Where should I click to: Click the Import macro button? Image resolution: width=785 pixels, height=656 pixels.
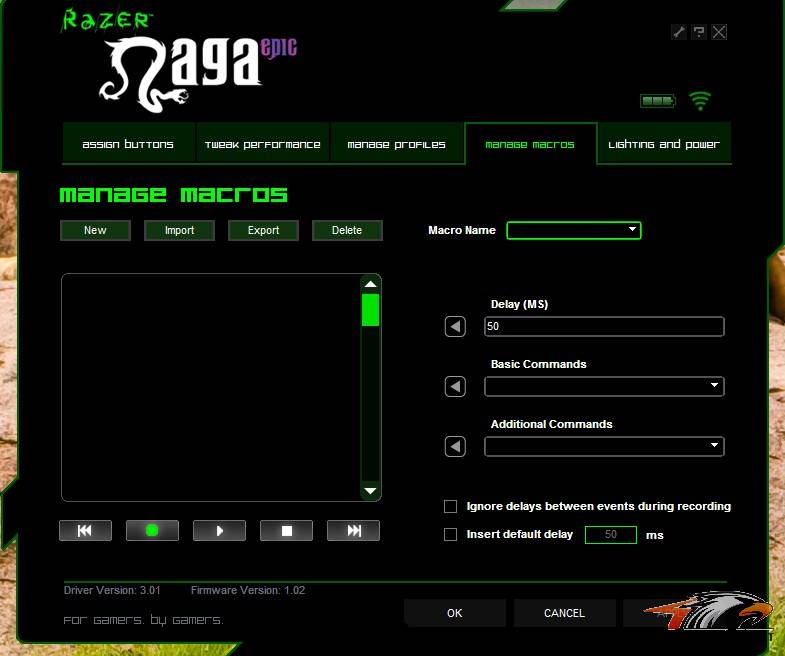pos(179,230)
